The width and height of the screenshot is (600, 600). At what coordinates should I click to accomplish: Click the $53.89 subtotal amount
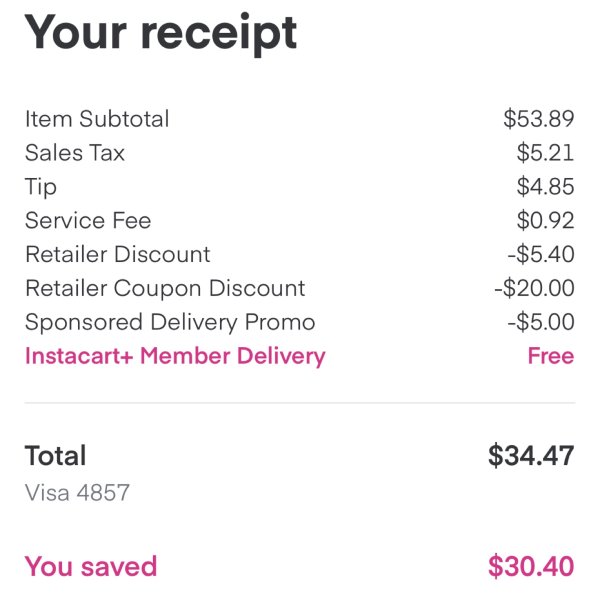pyautogui.click(x=539, y=119)
